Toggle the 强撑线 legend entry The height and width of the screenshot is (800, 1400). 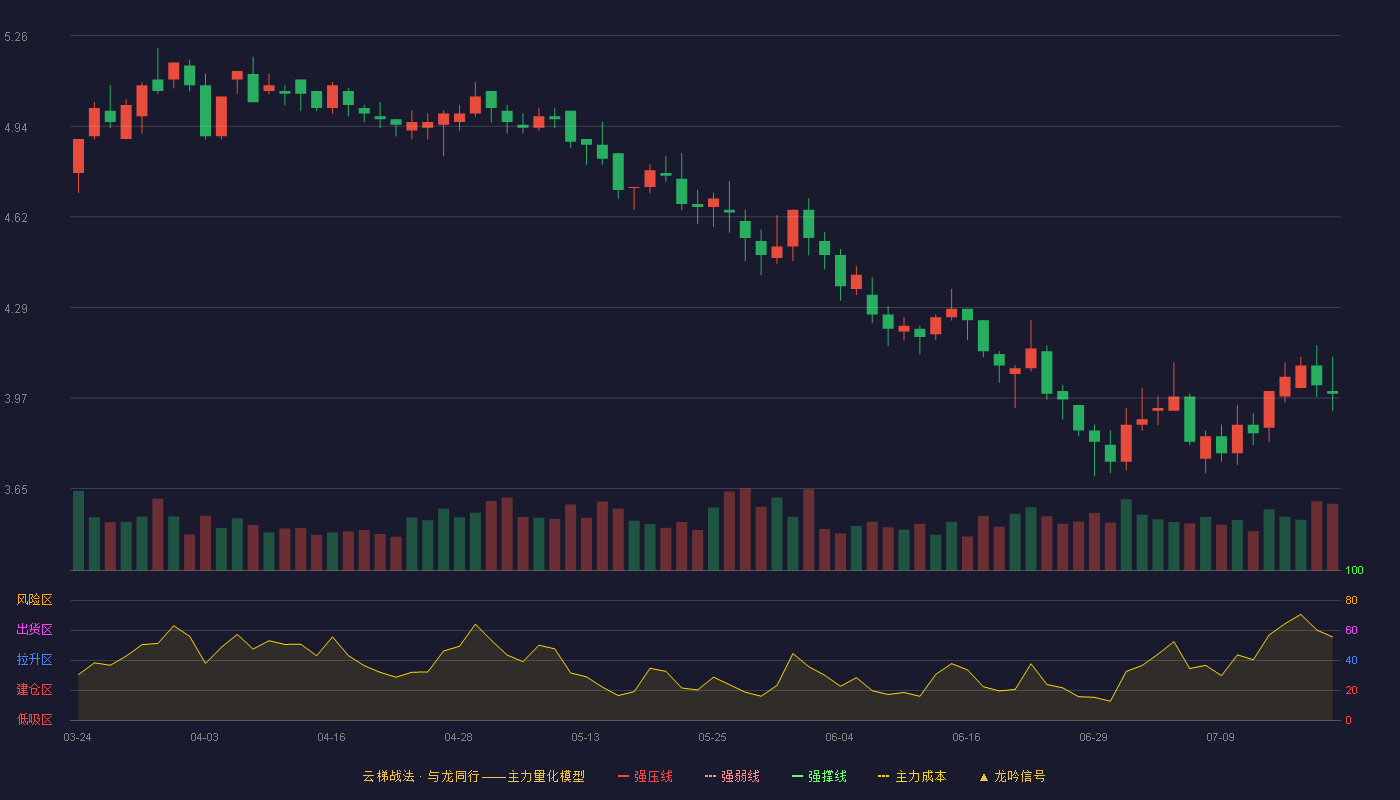pyautogui.click(x=819, y=776)
